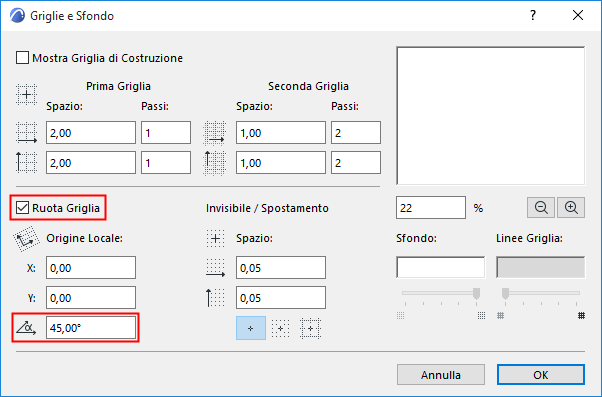Select the third snap grid mode icon
This screenshot has width=602, height=397.
coord(310,328)
